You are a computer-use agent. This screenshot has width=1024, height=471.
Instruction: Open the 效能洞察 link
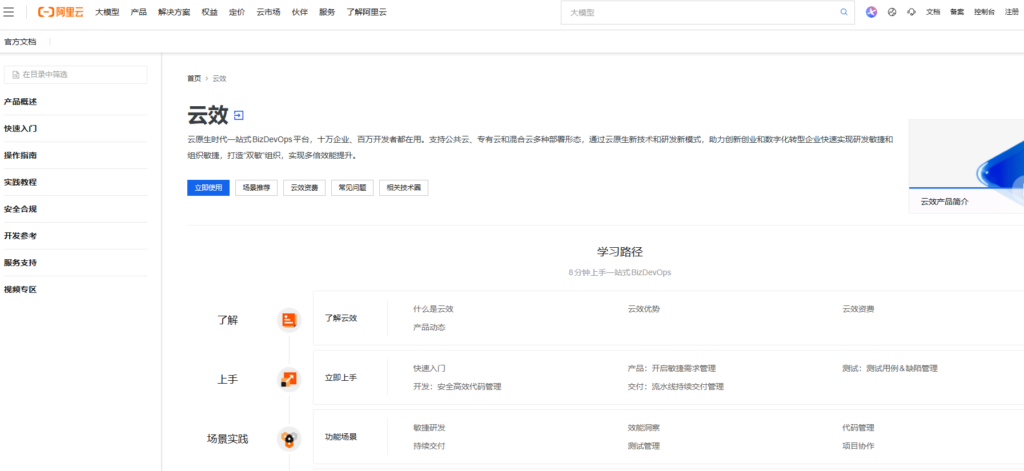pos(643,428)
